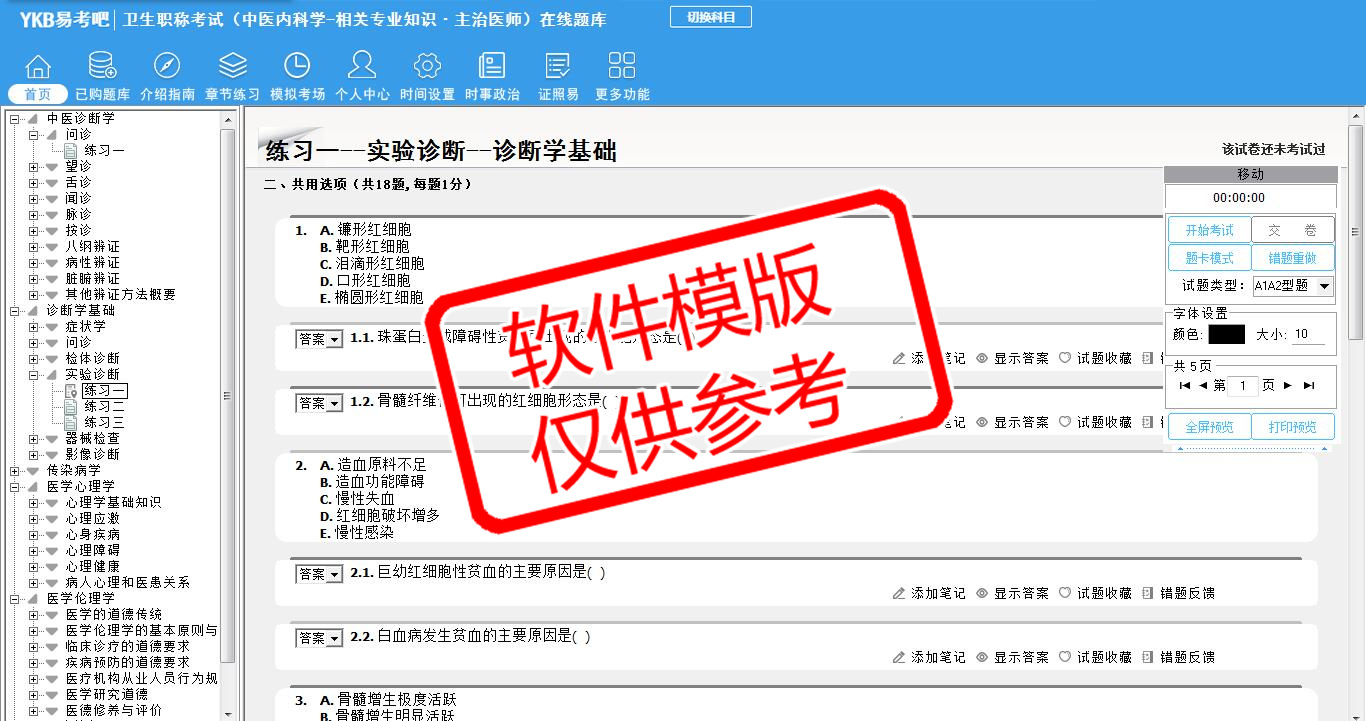Screen dimensions: 1366x721
Task: Open the 答案 dropdown for question 2.1
Action: coord(319,574)
